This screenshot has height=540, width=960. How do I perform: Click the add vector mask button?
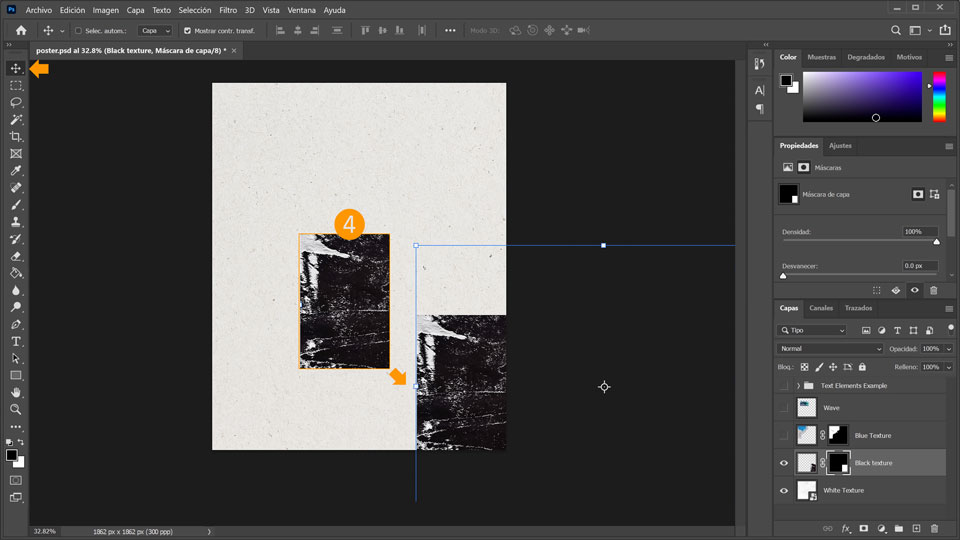(934, 194)
